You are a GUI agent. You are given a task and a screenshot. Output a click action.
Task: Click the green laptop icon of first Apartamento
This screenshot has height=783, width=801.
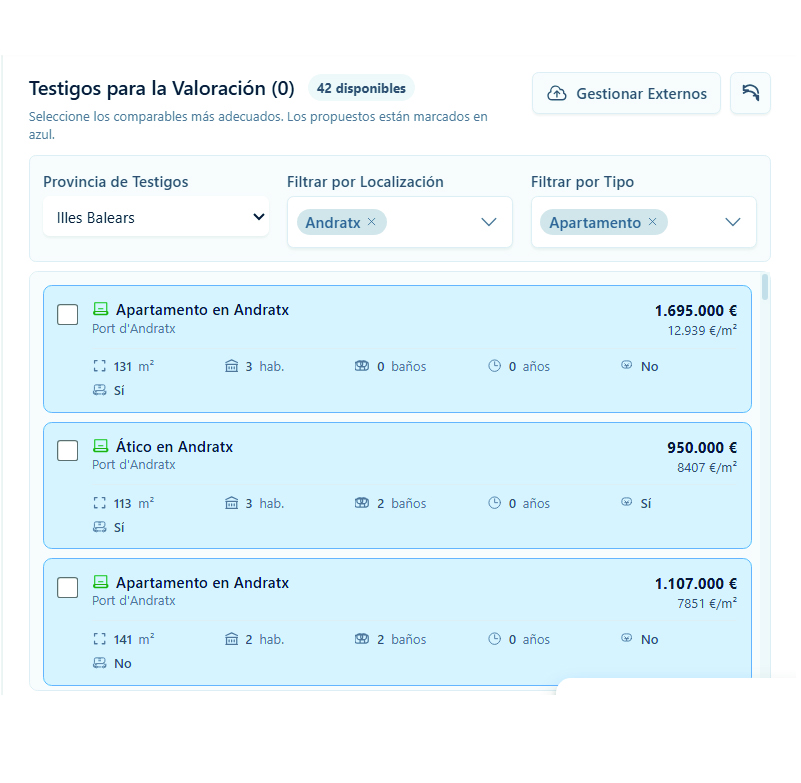coord(101,309)
